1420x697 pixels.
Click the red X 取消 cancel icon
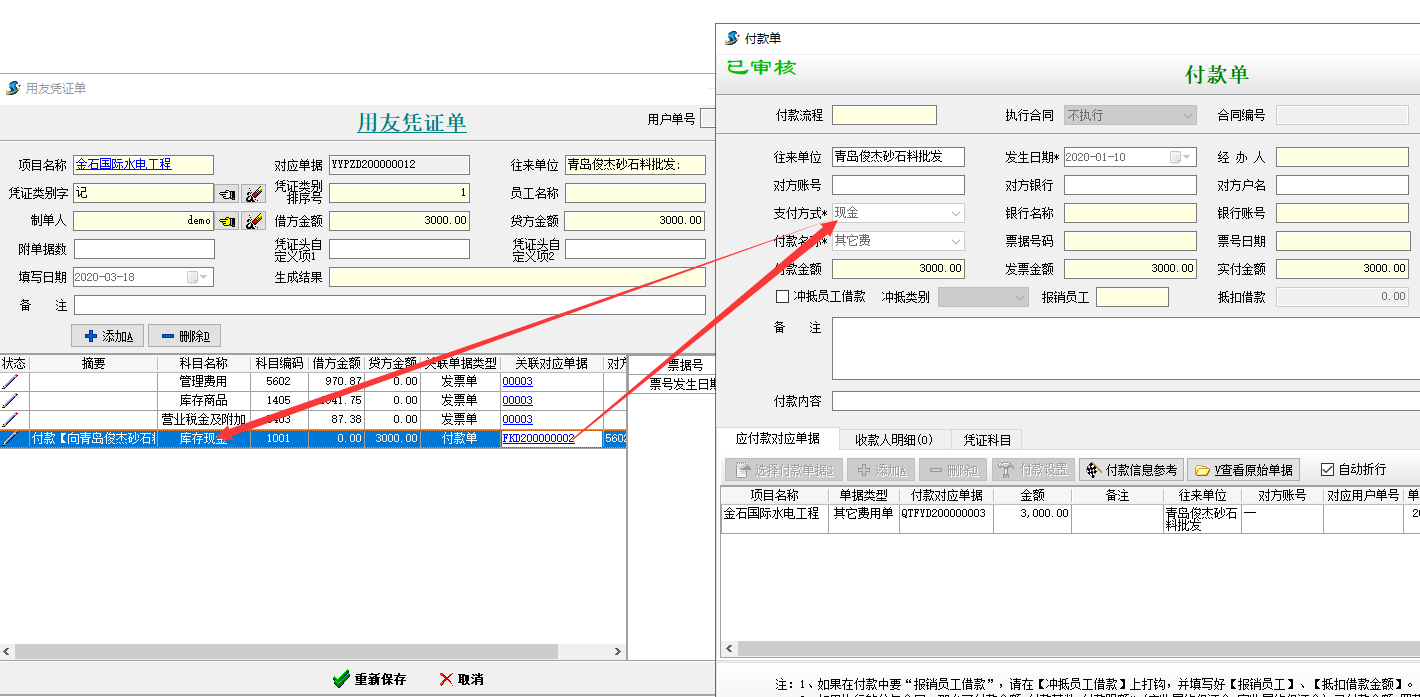pyautogui.click(x=448, y=678)
